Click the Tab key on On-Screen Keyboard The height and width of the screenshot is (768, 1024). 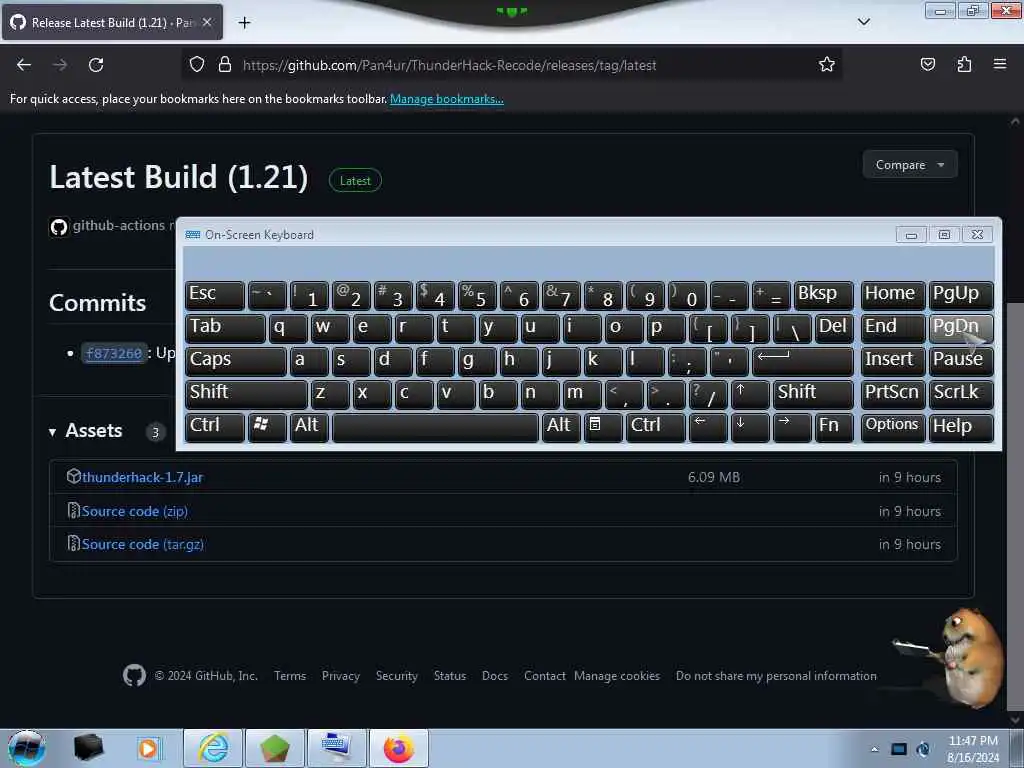[x=225, y=328]
